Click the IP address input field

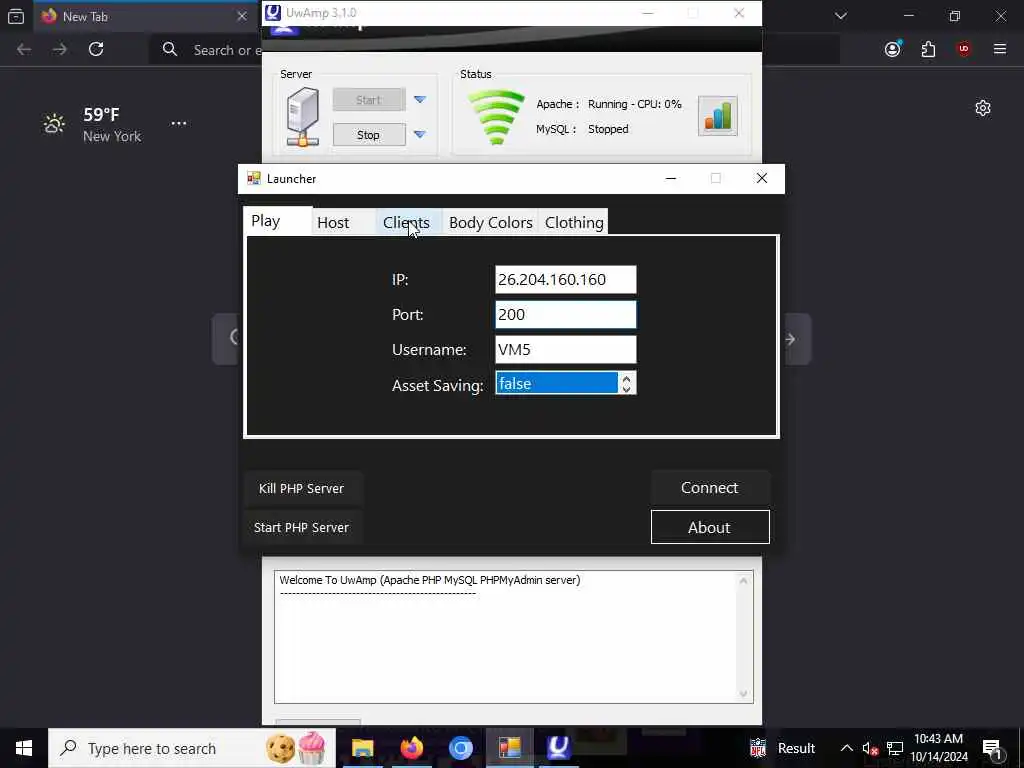pyautogui.click(x=566, y=280)
